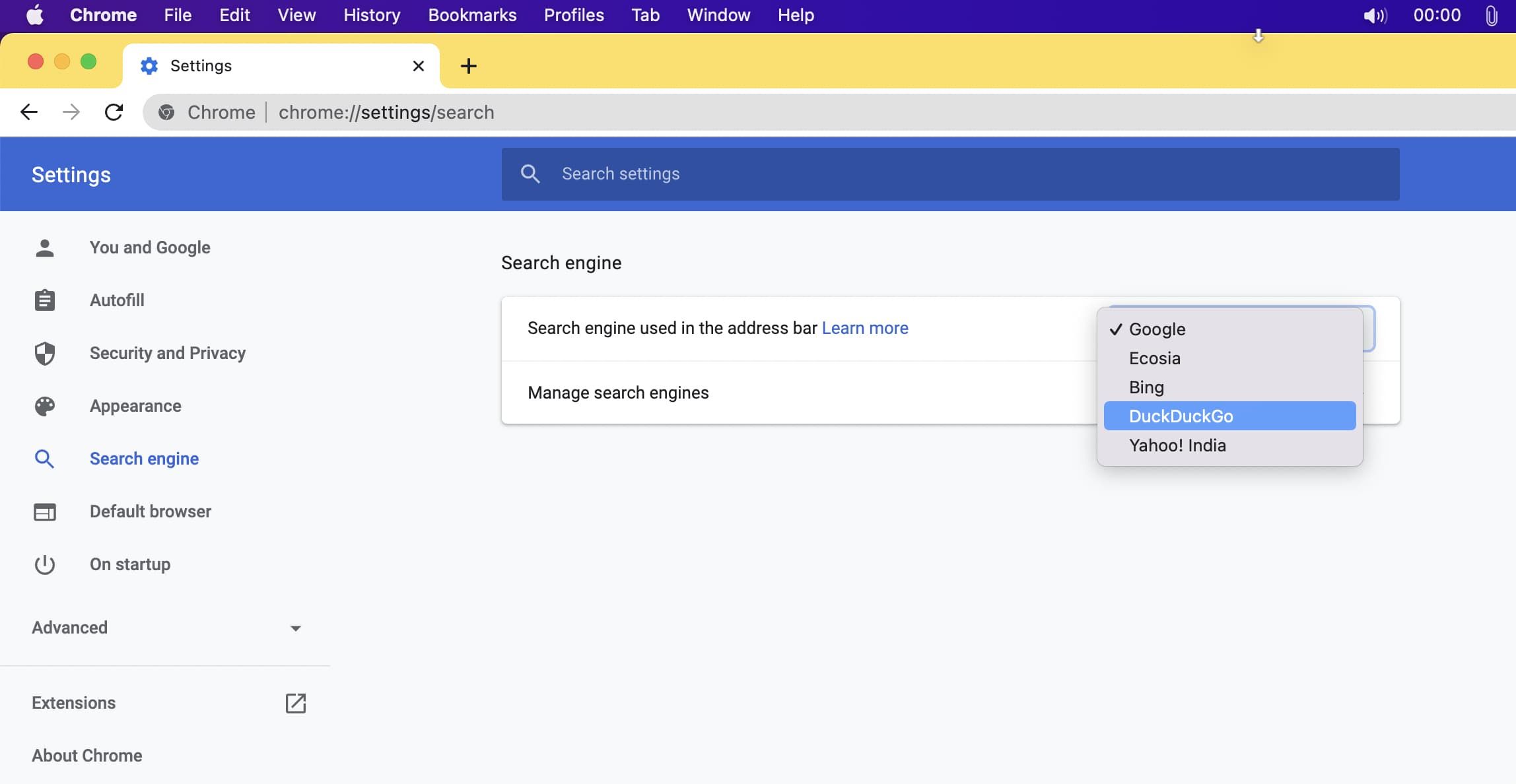Click the Security and Privacy shield icon

44,353
